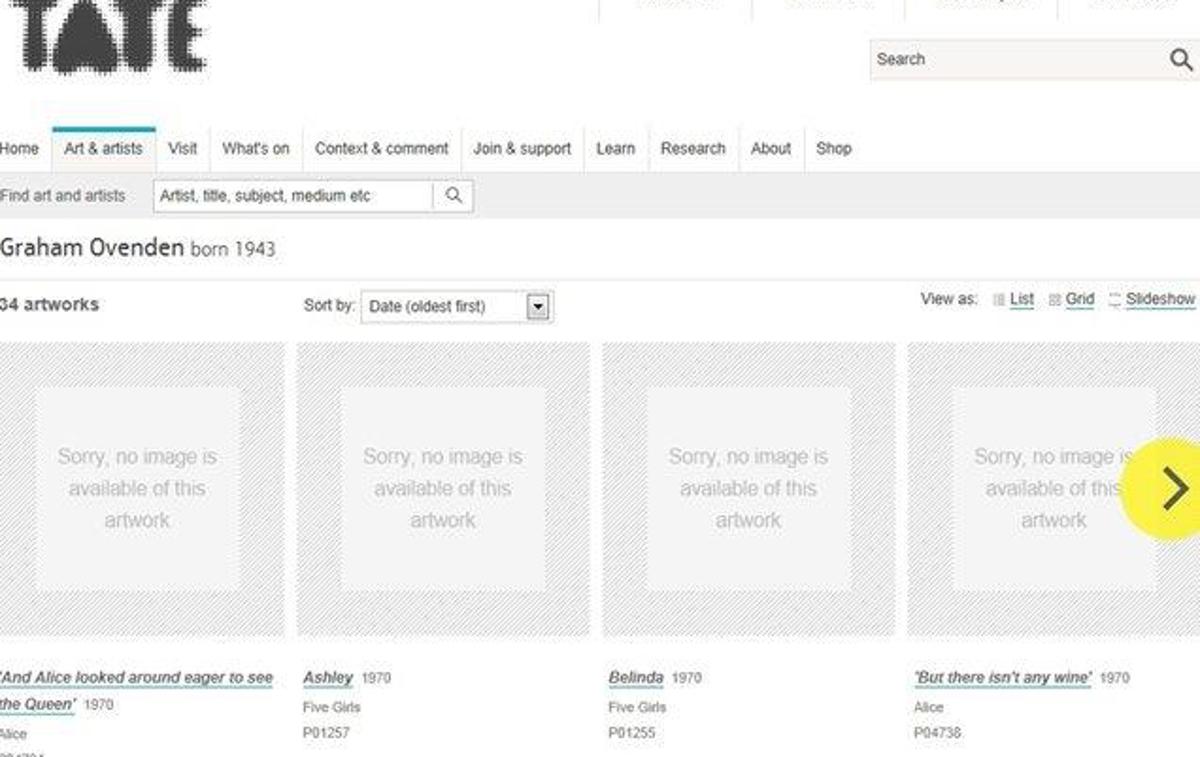Open the Research menu item
1200x757 pixels.
(x=692, y=149)
